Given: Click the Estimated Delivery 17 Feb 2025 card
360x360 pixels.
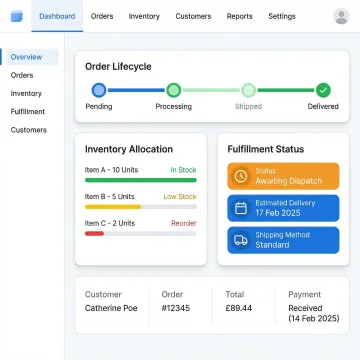Looking at the screenshot, I should pyautogui.click(x=283, y=208).
